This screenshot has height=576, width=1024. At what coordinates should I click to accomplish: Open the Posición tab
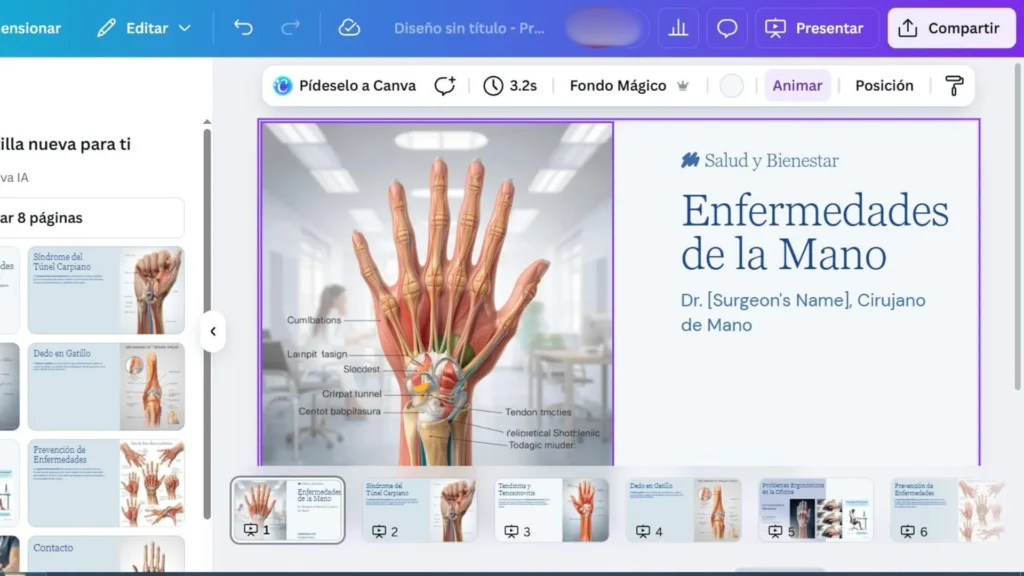click(x=884, y=86)
